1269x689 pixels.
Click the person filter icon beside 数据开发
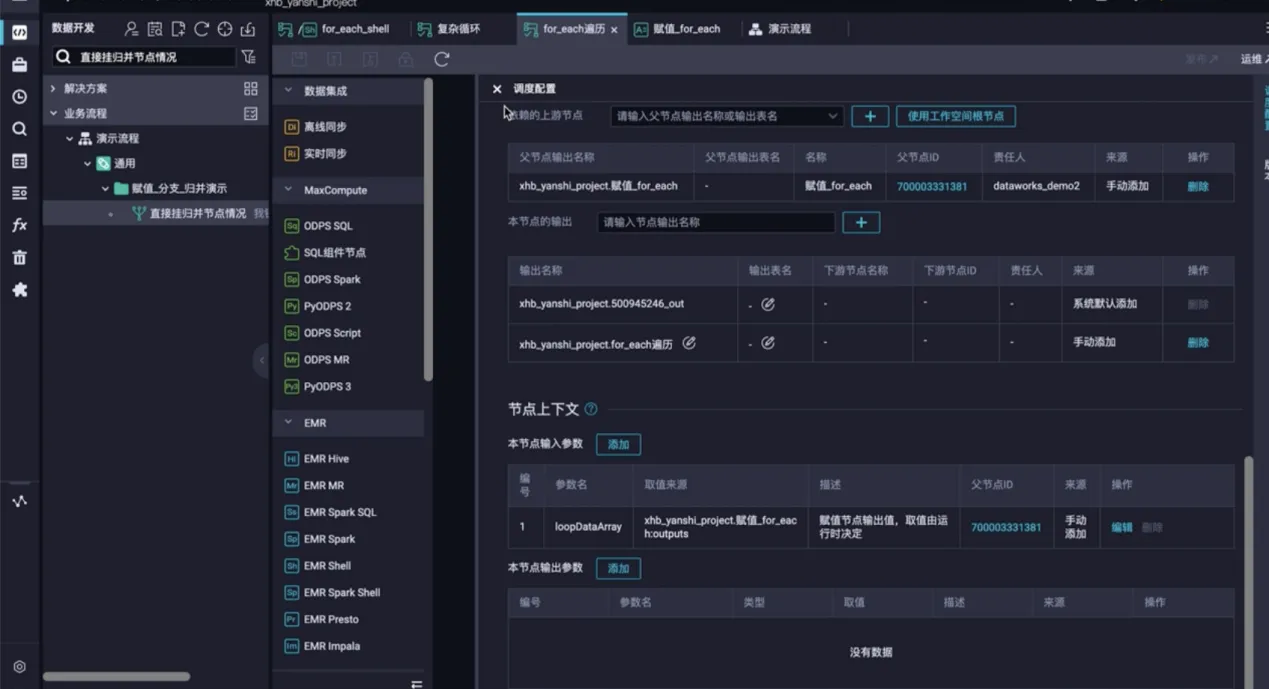coord(132,29)
